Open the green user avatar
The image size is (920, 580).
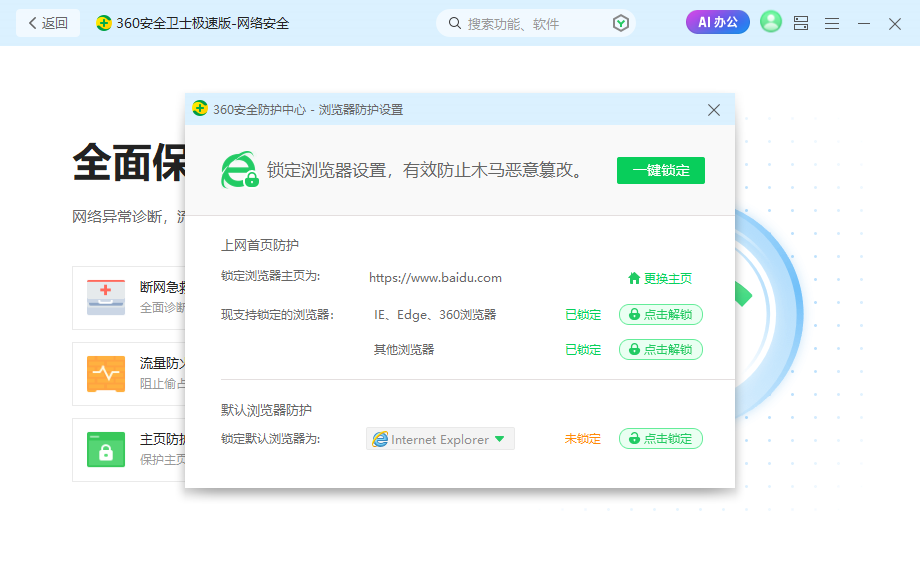point(771,22)
